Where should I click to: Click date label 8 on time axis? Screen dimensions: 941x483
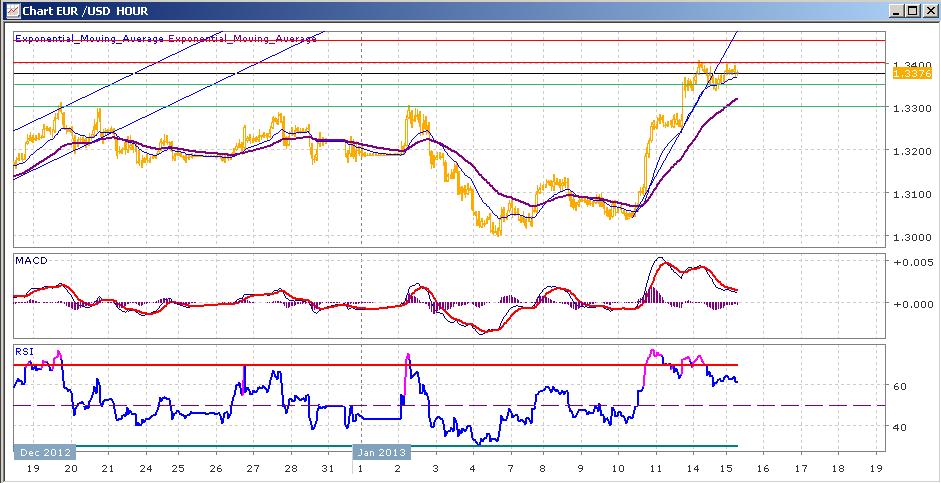pyautogui.click(x=543, y=469)
